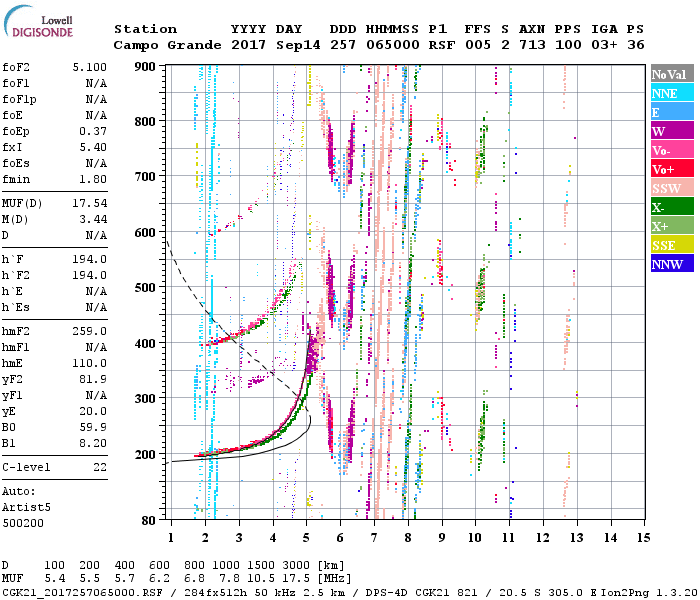Image resolution: width=700 pixels, height=600 pixels.
Task: Click the 900 km height axis label
Action: pyautogui.click(x=145, y=67)
